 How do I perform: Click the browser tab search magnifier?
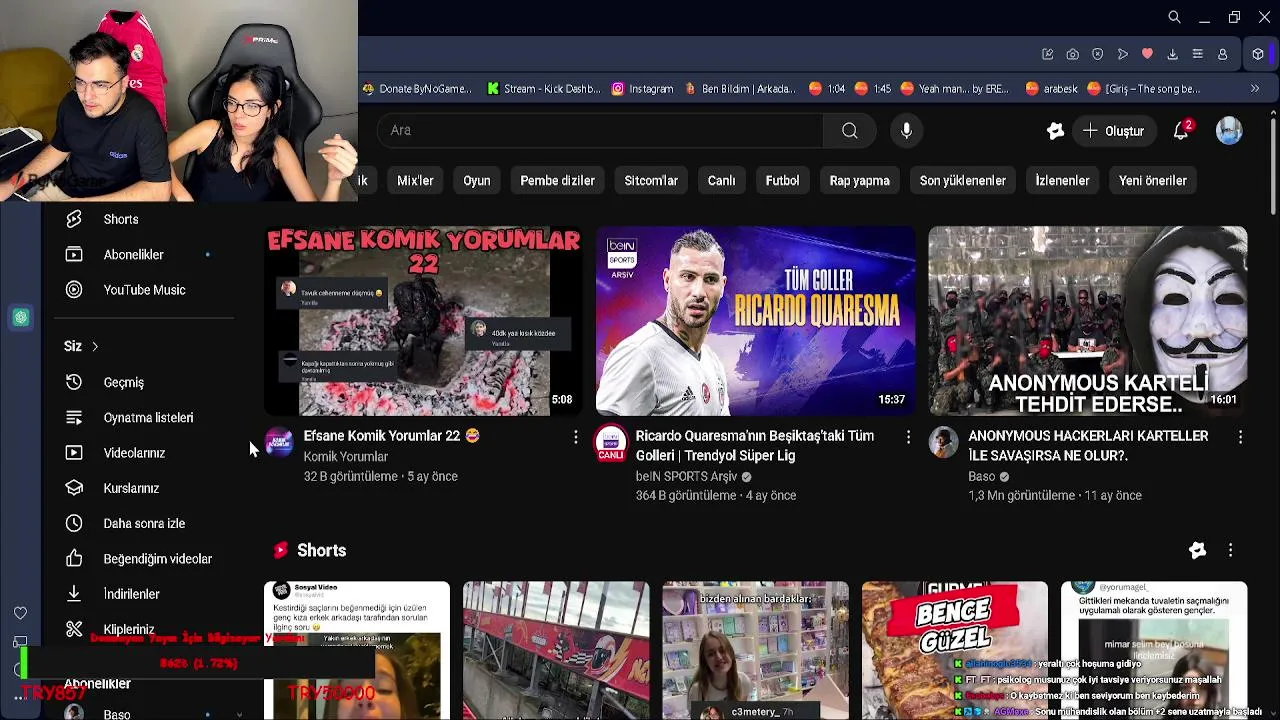tap(1174, 17)
